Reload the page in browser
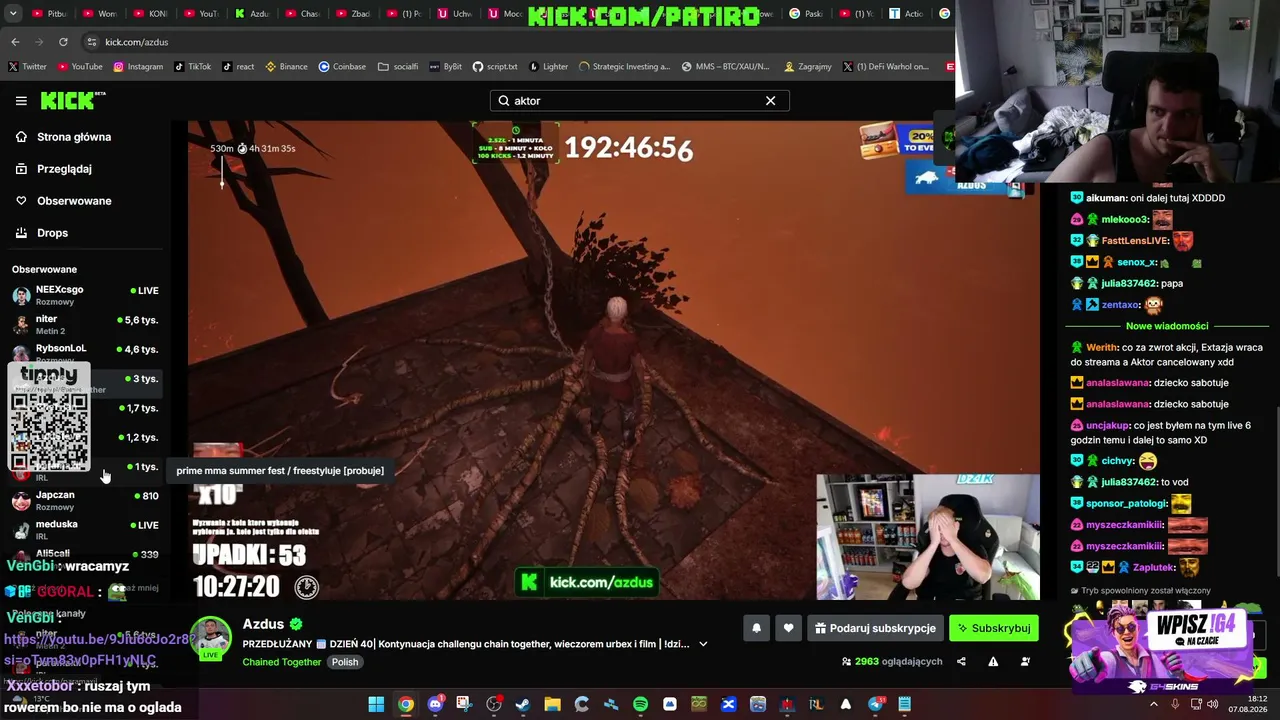 pyautogui.click(x=63, y=42)
